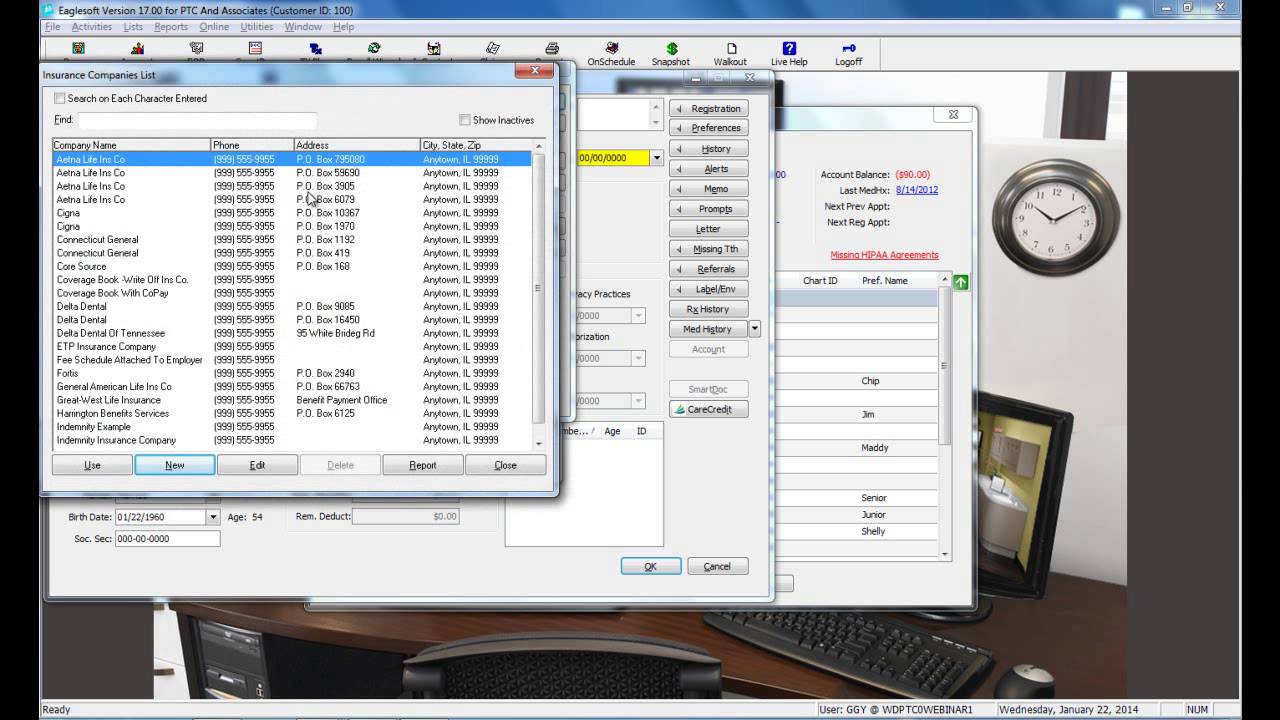Click the green circular arrows toolbar icon

374,48
